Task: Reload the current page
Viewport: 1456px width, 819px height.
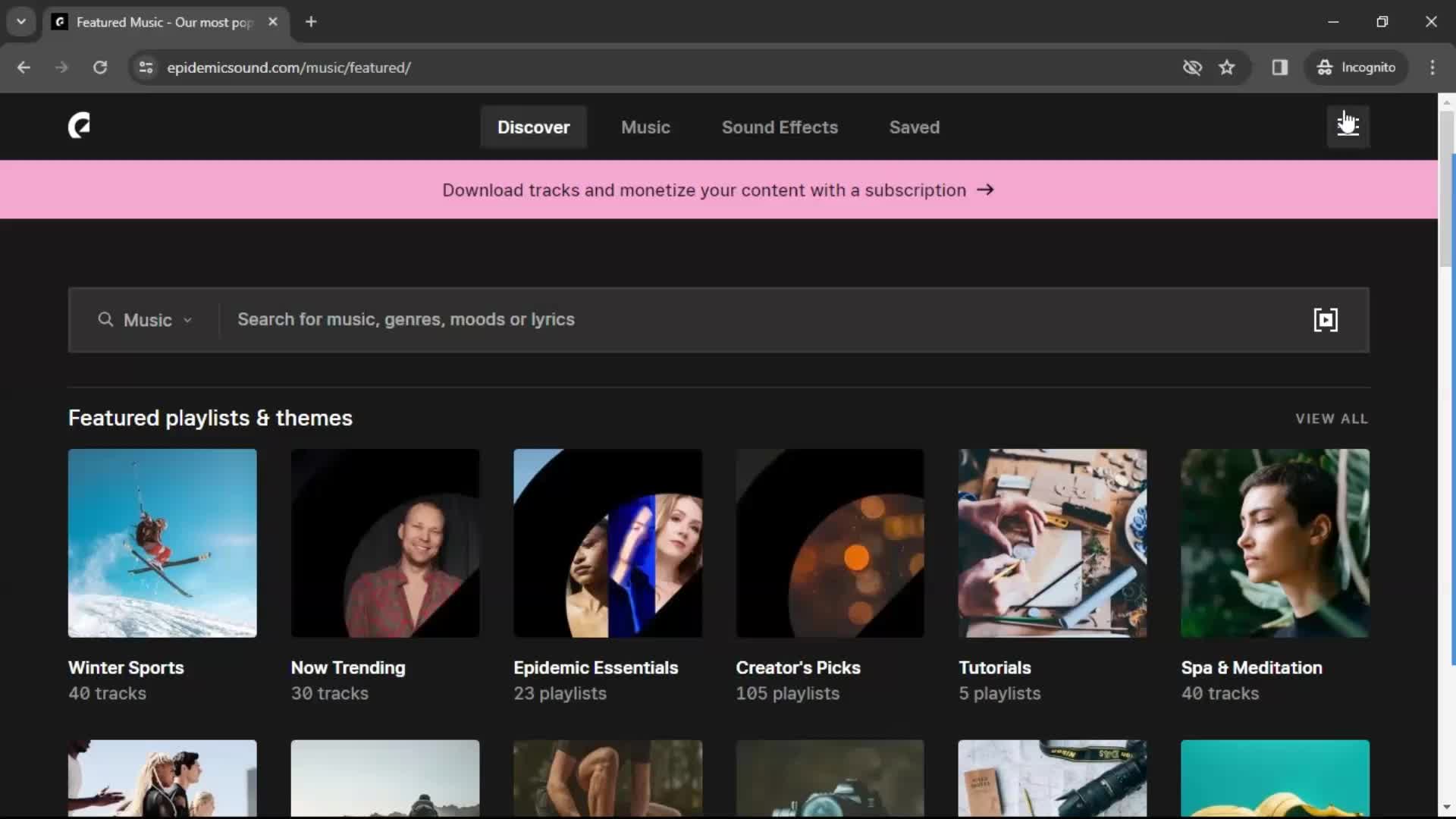Action: (100, 67)
